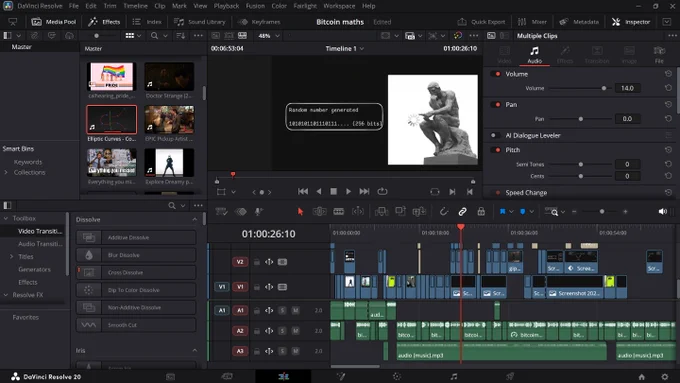
Task: Open the Timeline 1 name dropdown
Action: [345, 49]
